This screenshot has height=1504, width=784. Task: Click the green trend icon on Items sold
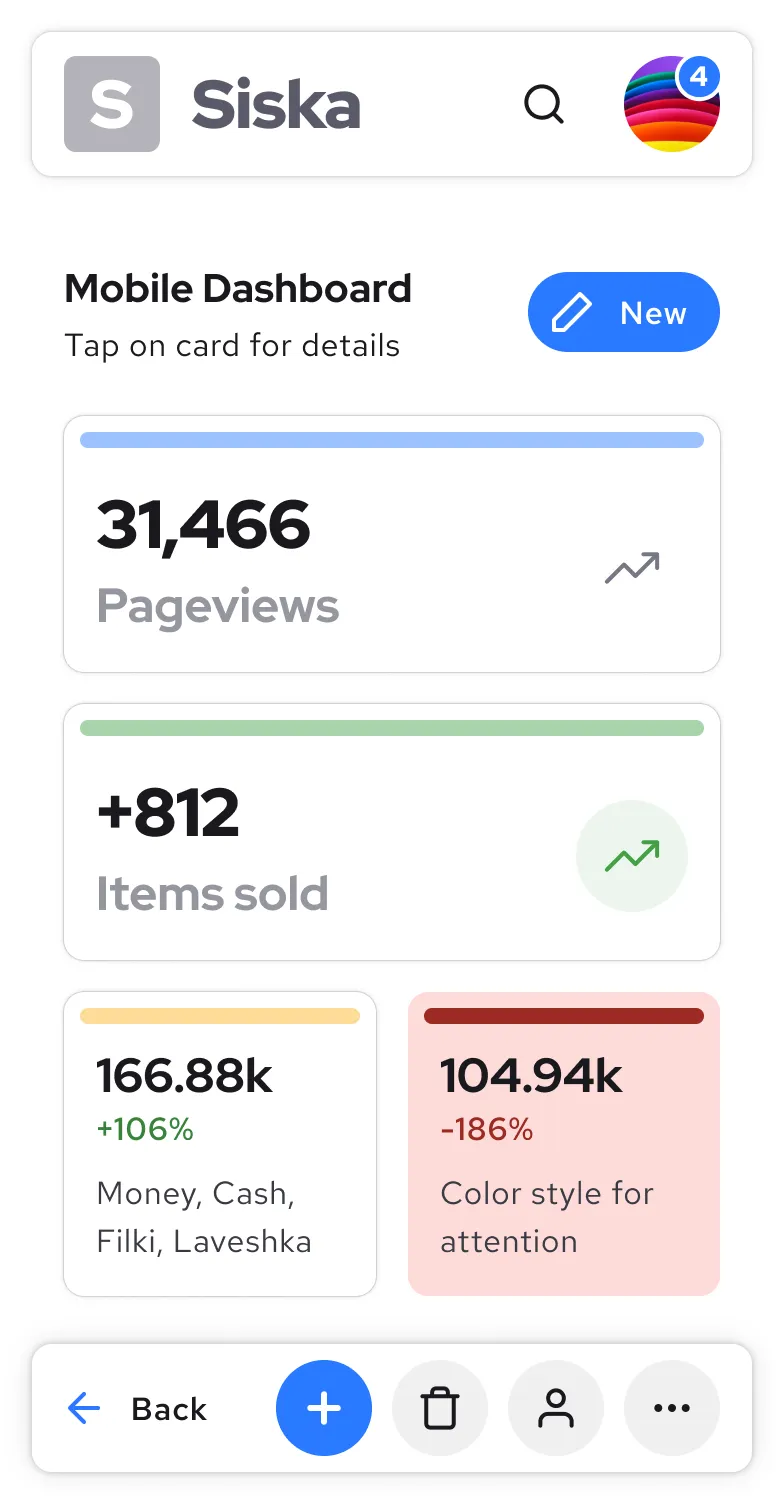coord(632,856)
